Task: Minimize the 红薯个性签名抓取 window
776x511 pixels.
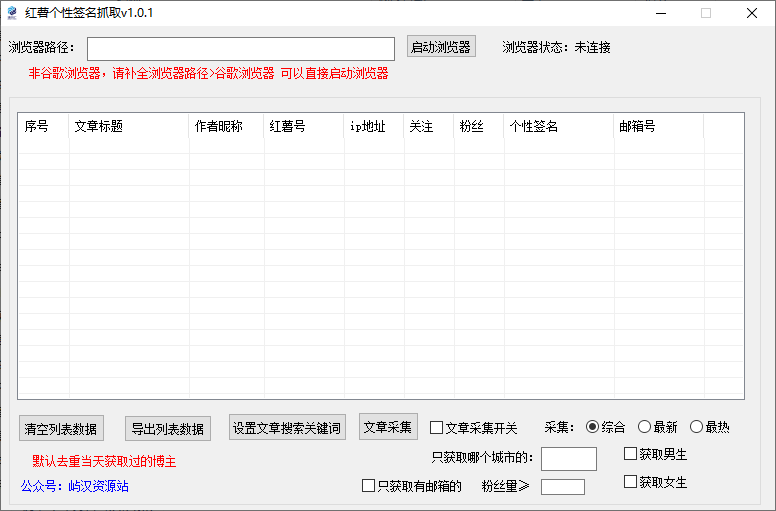Action: (661, 13)
